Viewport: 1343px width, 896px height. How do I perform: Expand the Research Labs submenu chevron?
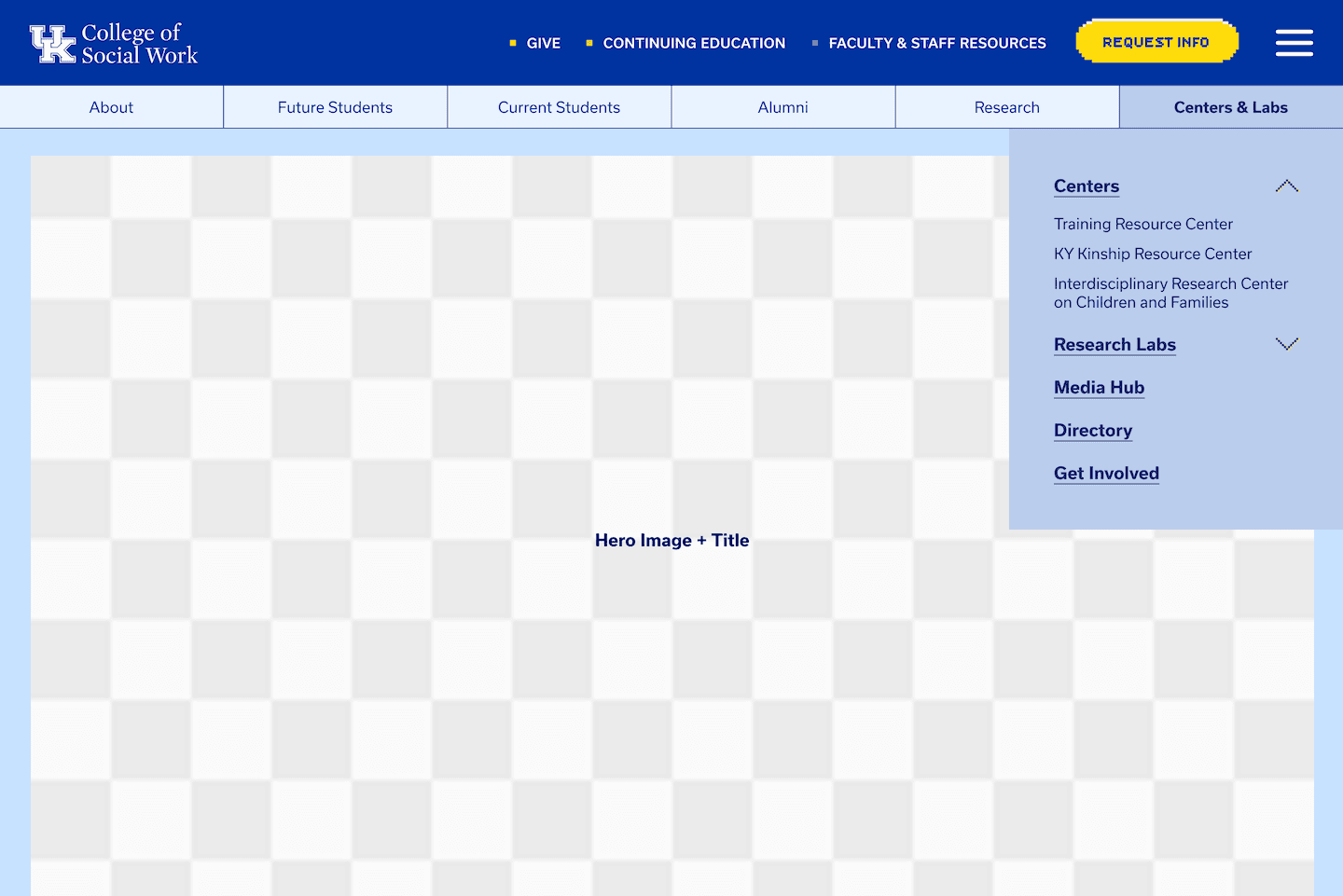pos(1287,344)
